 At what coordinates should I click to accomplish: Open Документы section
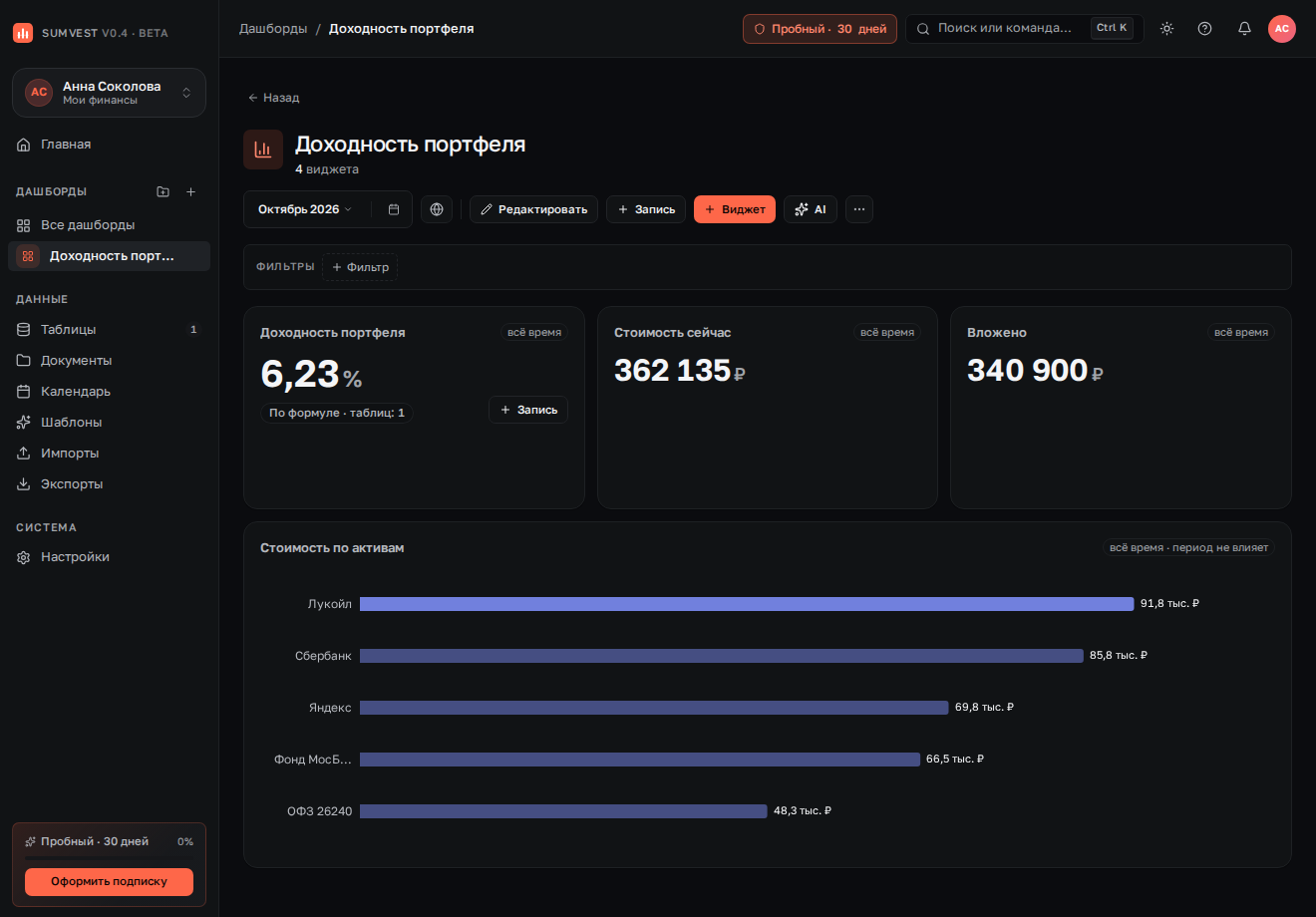[109, 360]
